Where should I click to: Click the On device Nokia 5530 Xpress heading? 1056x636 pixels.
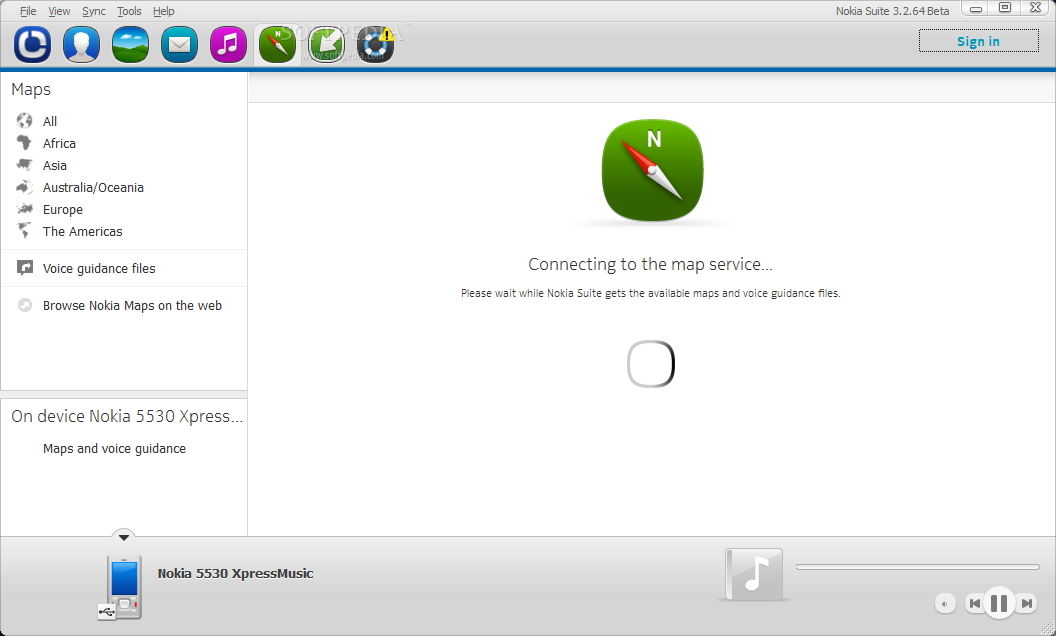[x=127, y=416]
